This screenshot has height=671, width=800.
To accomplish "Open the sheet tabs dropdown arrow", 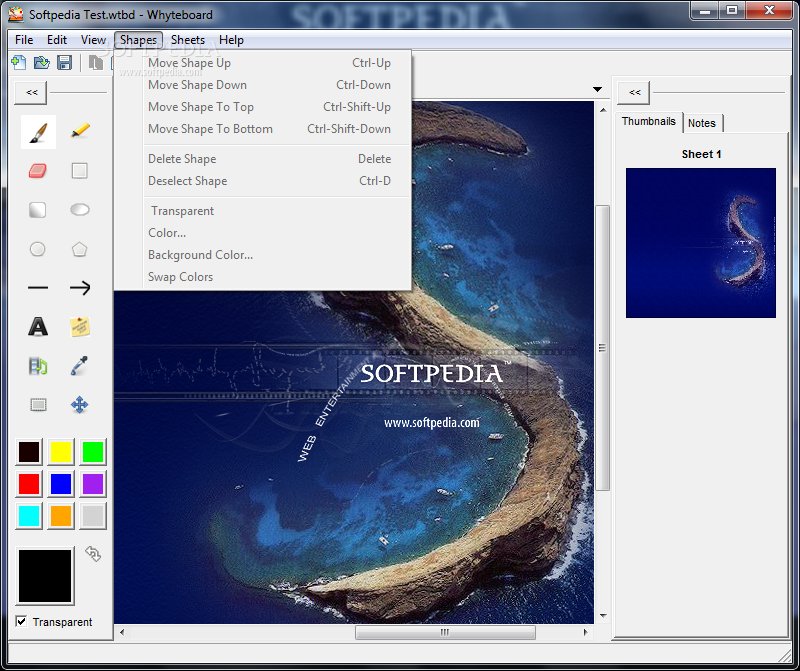I will tap(597, 89).
